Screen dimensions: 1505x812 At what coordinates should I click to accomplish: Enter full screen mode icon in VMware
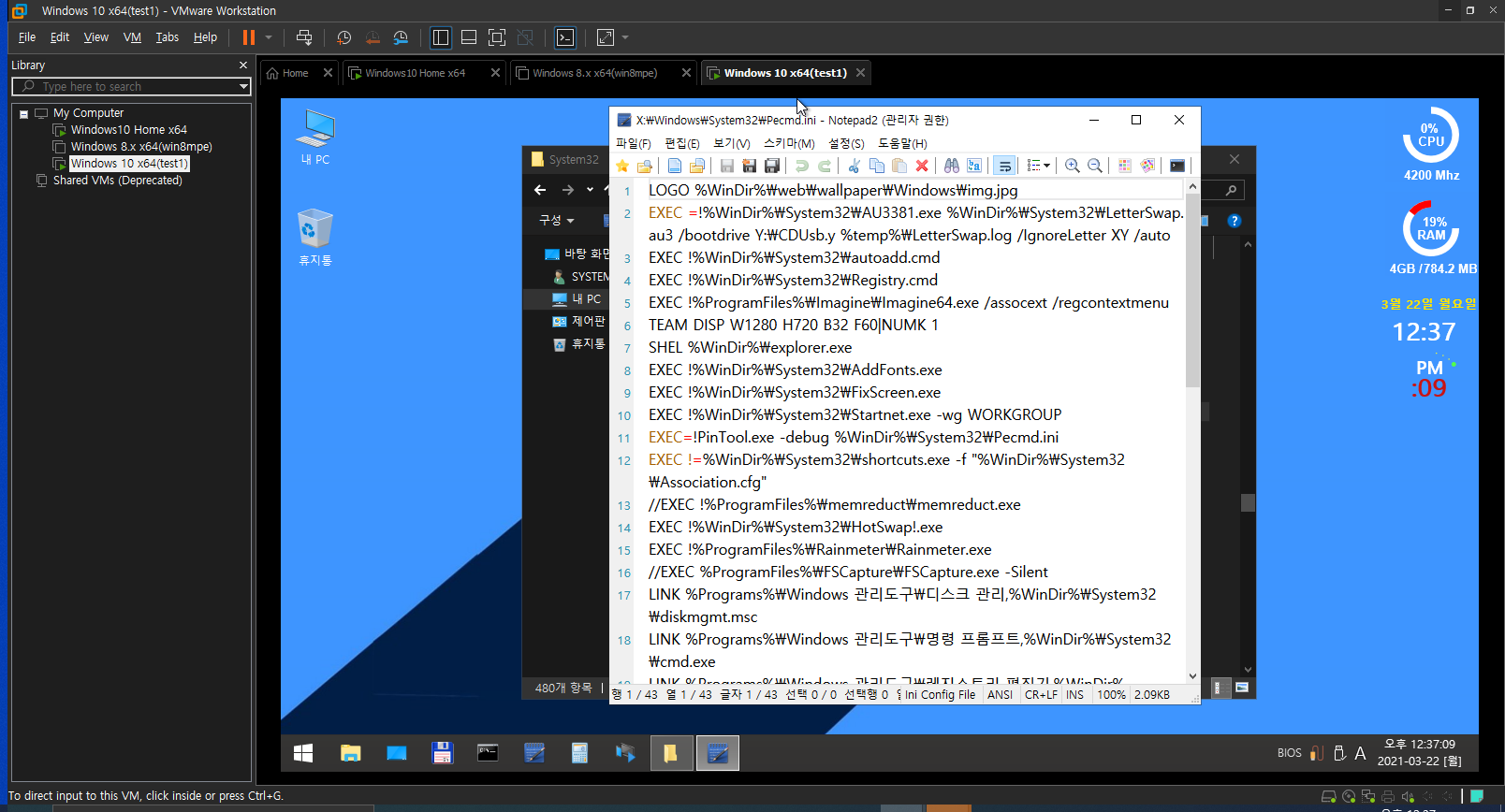coord(497,37)
